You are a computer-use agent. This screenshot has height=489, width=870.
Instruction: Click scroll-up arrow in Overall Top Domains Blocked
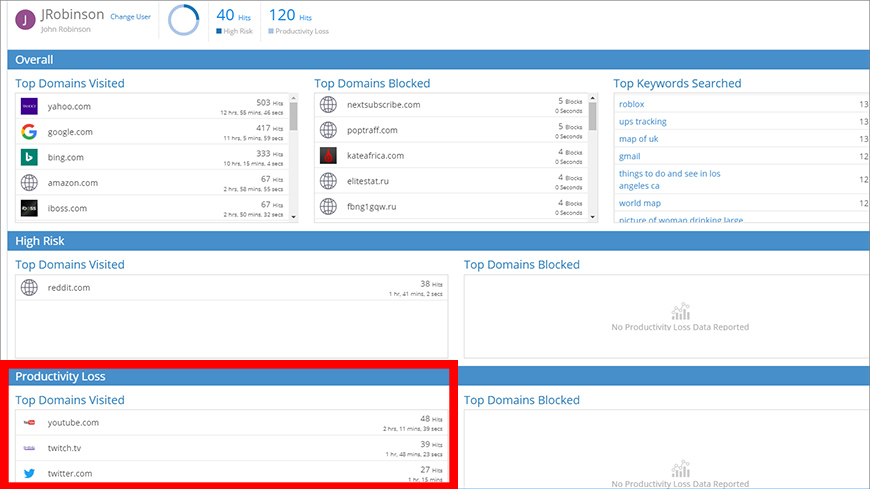[593, 98]
